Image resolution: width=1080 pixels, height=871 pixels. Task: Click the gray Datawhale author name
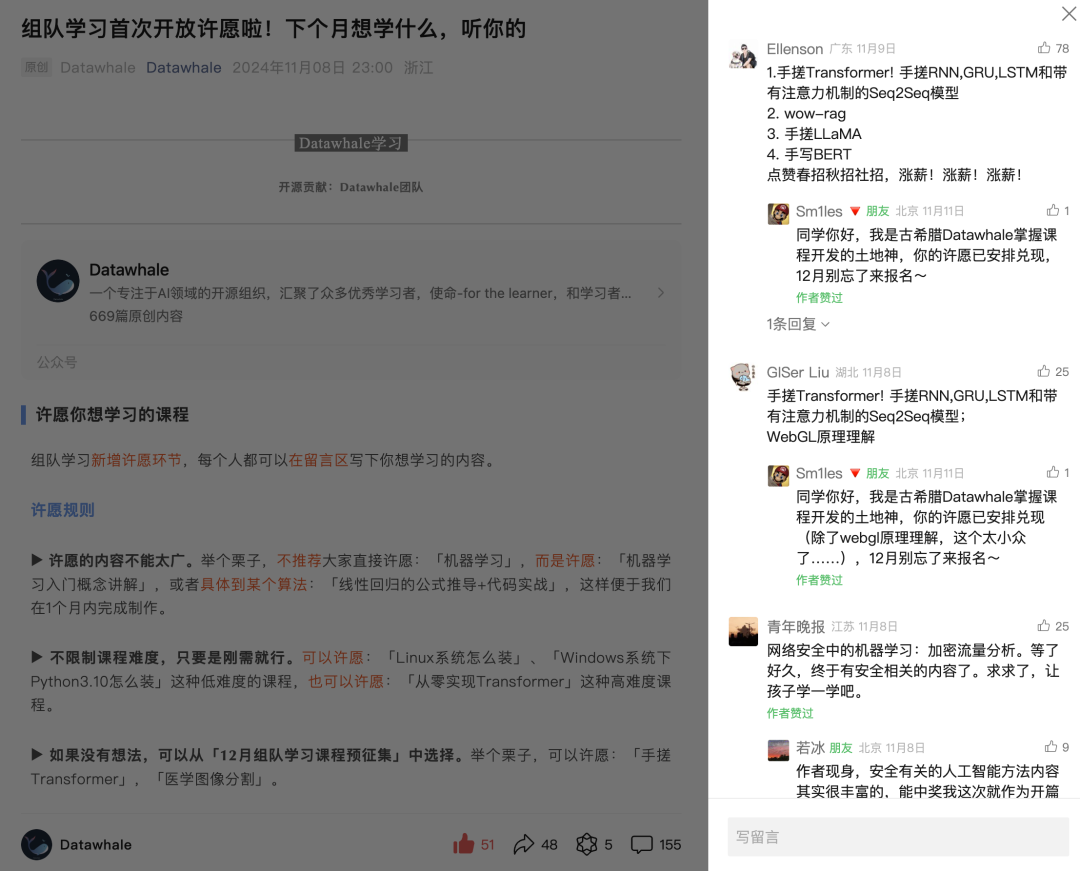[x=98, y=67]
